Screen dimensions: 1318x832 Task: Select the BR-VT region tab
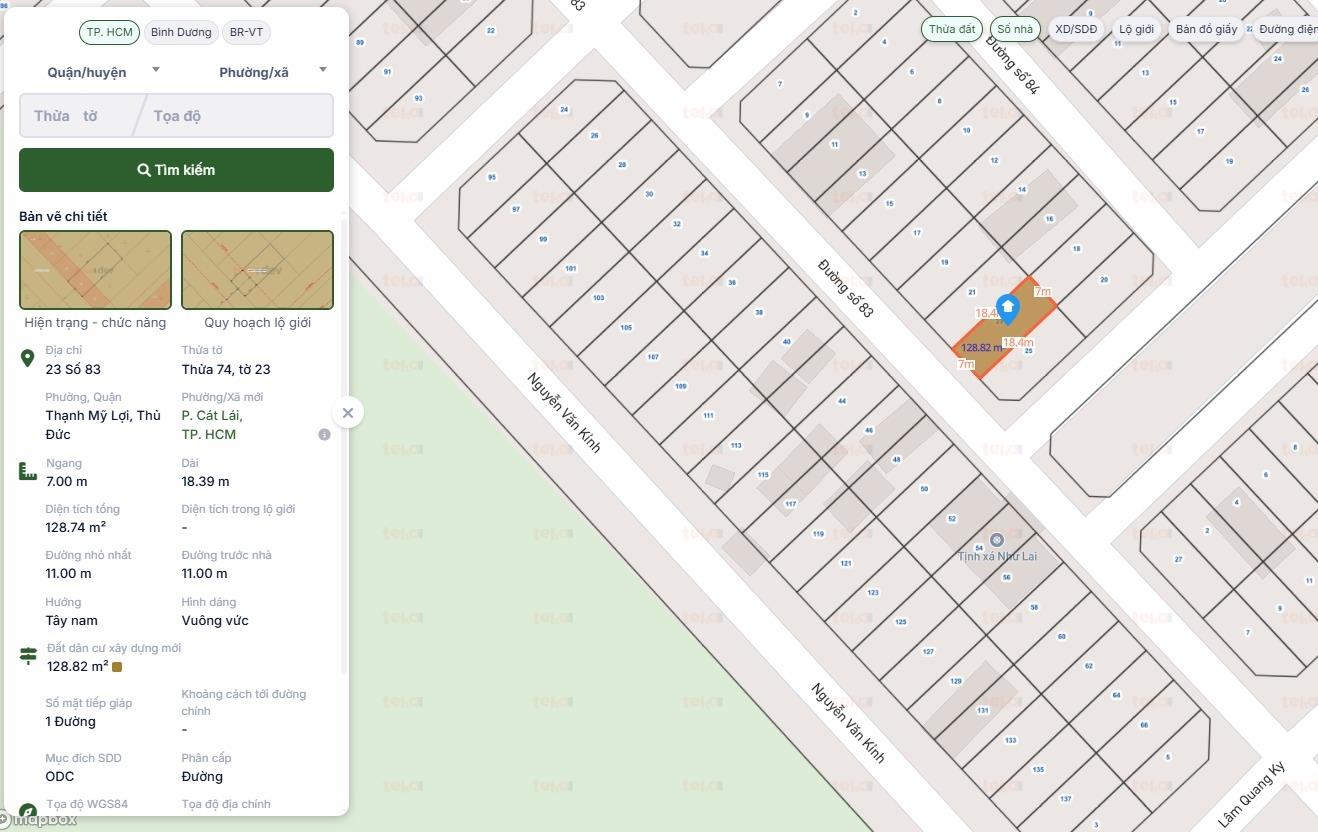(246, 32)
